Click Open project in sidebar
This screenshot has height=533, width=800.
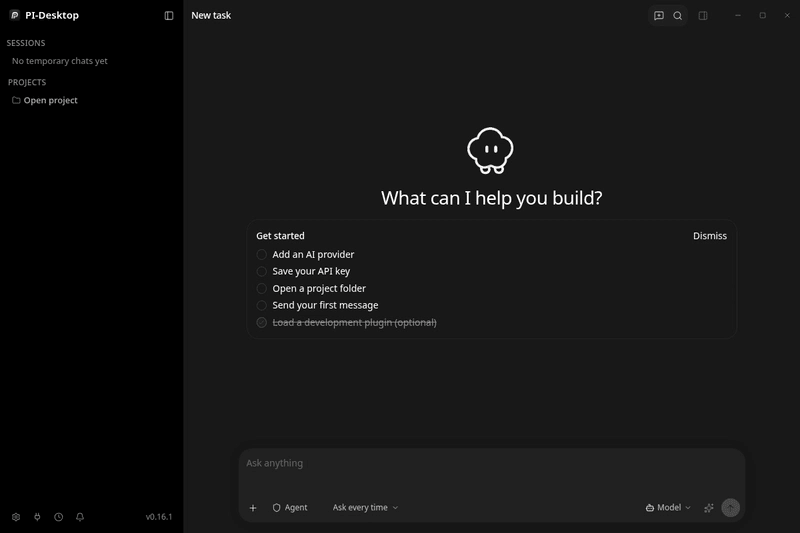click(51, 100)
